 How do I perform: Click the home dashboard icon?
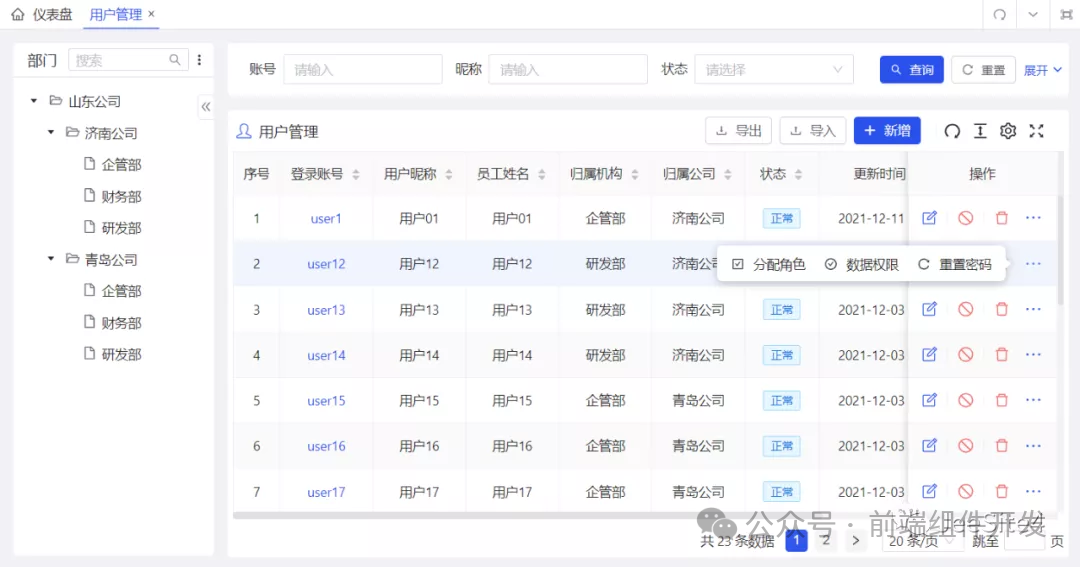click(18, 14)
